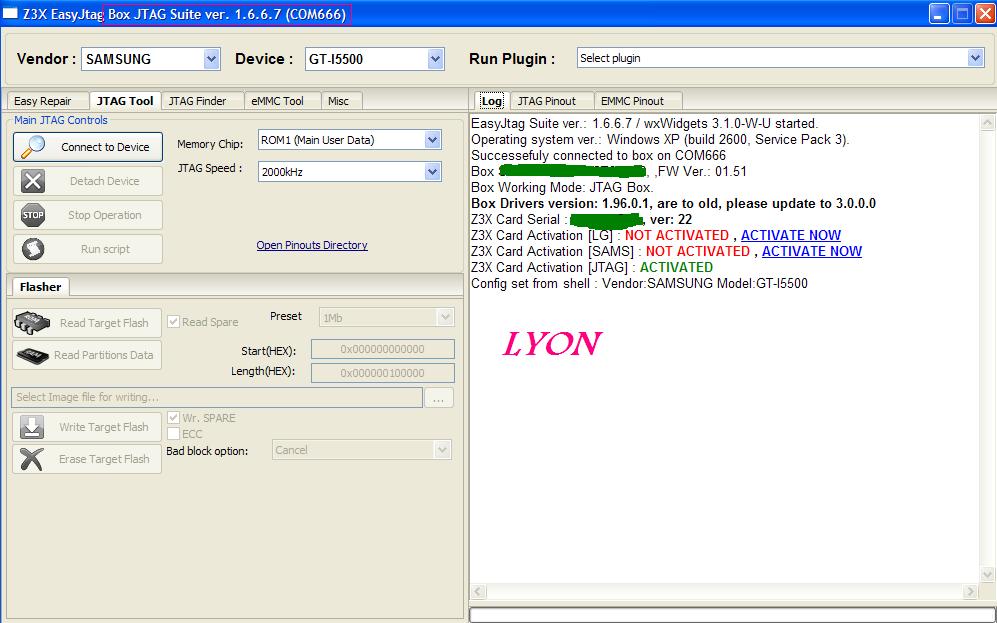Click the Detach Device label
The image size is (997, 623).
click(x=105, y=181)
